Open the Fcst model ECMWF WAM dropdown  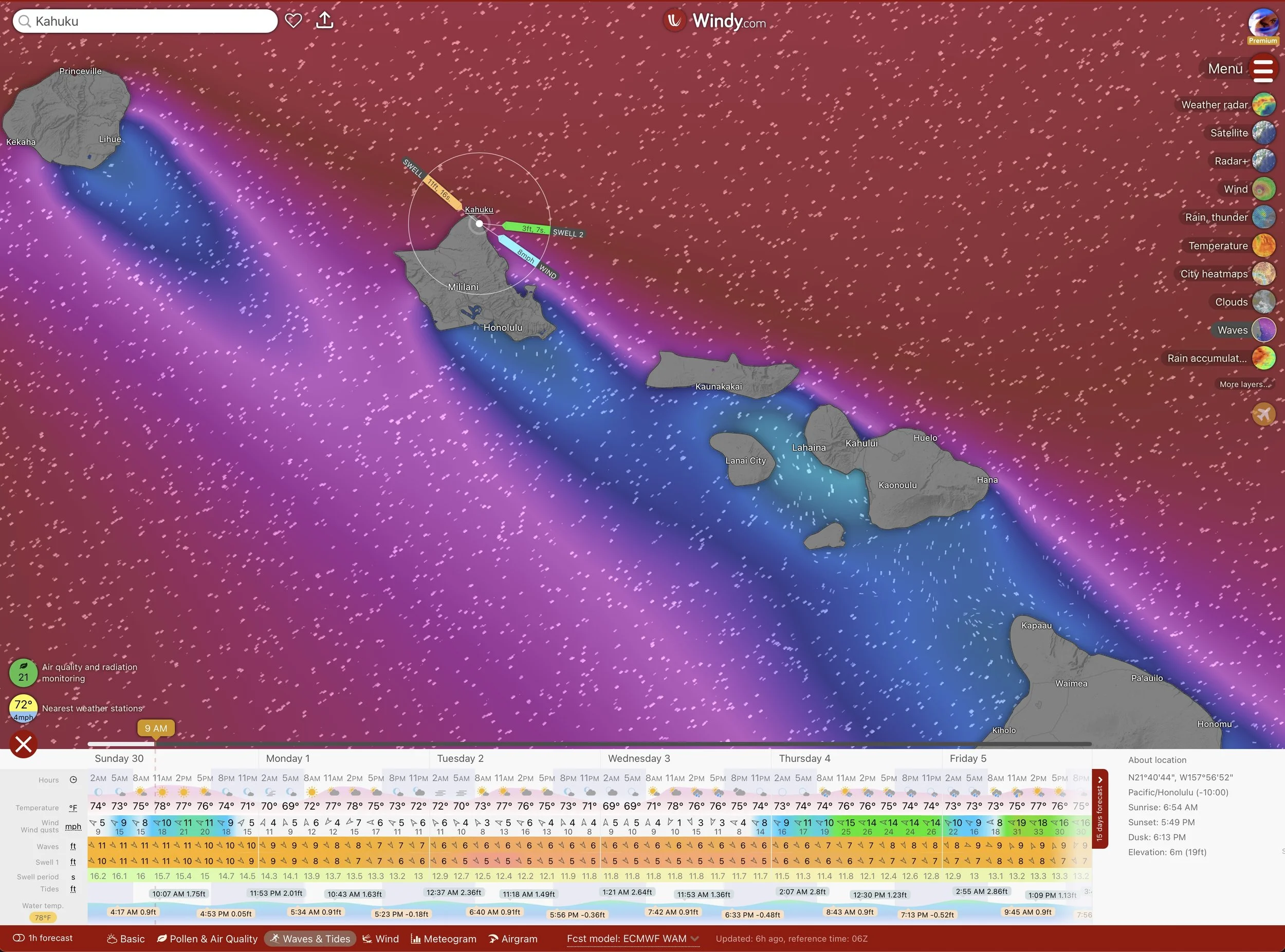[x=632, y=939]
